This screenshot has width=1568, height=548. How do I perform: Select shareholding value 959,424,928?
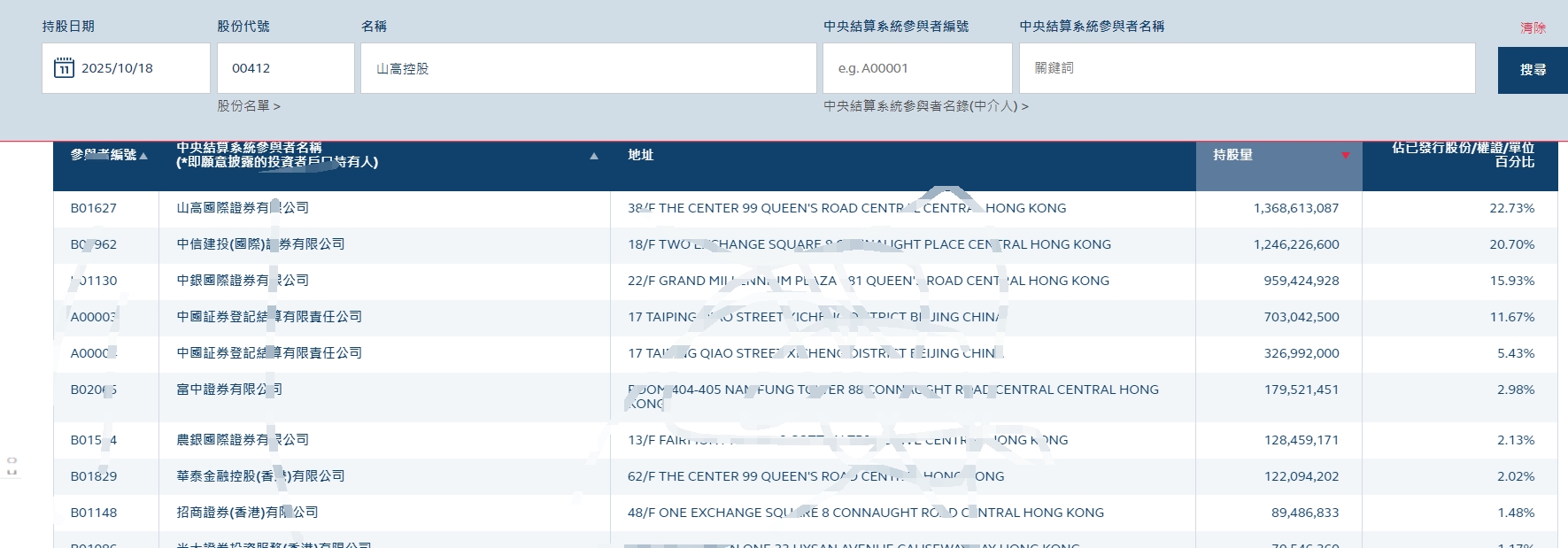(x=1302, y=281)
